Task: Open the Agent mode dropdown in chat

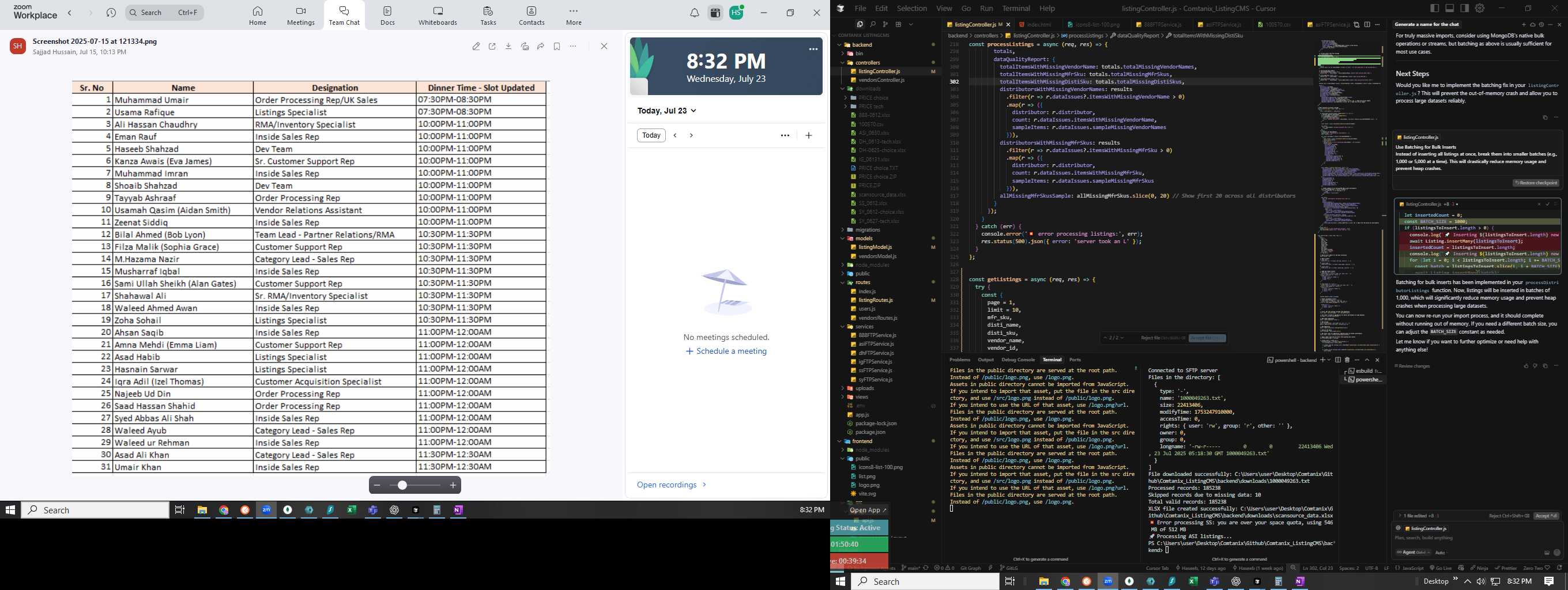Action: tap(1413, 553)
